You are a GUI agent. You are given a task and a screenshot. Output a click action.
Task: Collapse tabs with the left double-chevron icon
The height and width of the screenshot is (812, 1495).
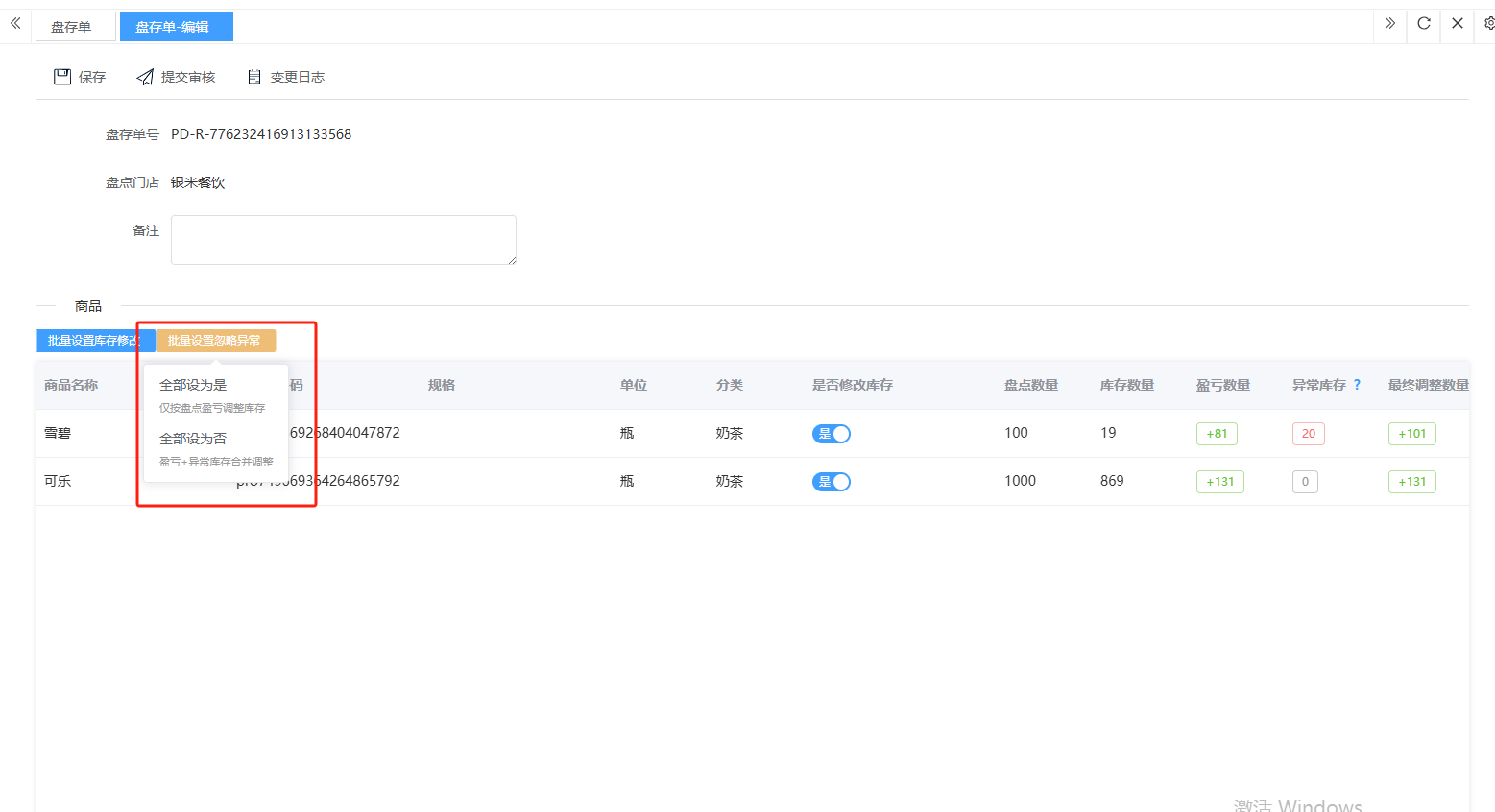click(15, 23)
